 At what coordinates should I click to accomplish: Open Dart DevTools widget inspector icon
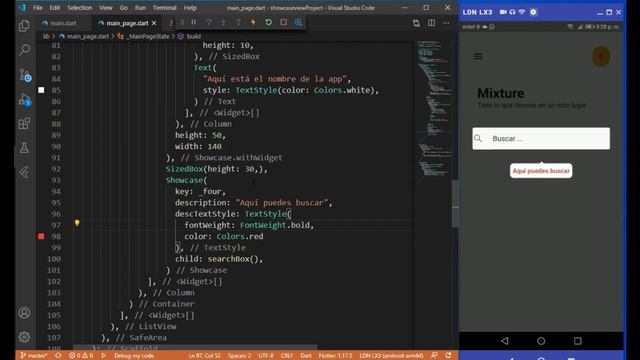(298, 22)
